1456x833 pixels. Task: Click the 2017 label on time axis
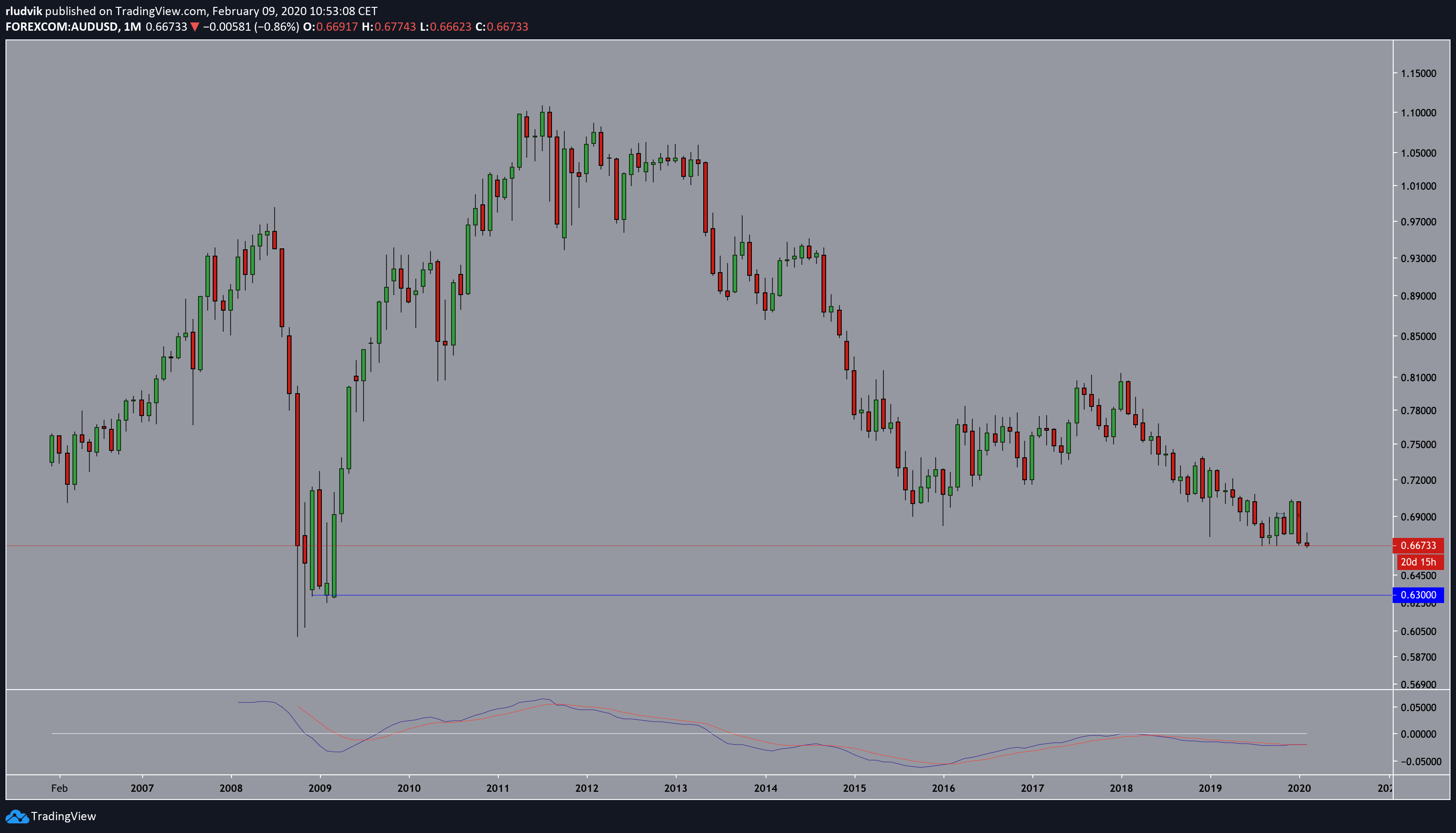pyautogui.click(x=1032, y=789)
